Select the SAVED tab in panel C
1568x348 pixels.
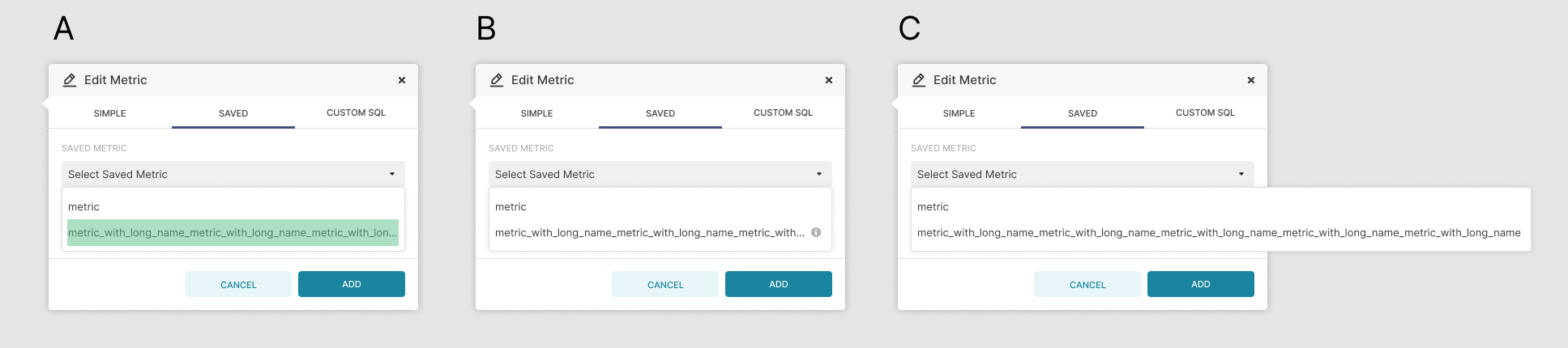coord(1083,113)
